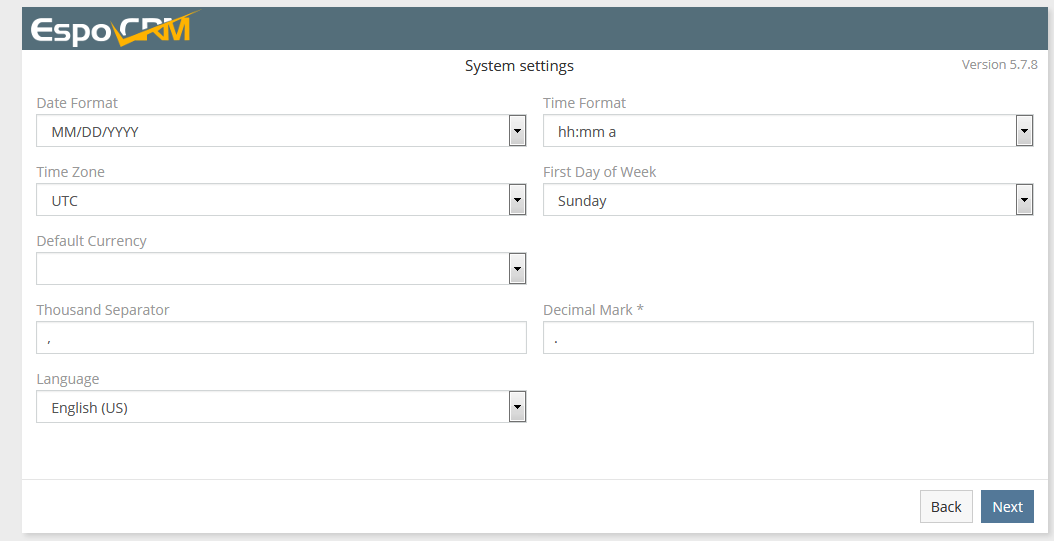The height and width of the screenshot is (541, 1054).
Task: Open the Time Format dropdown
Action: (788, 130)
